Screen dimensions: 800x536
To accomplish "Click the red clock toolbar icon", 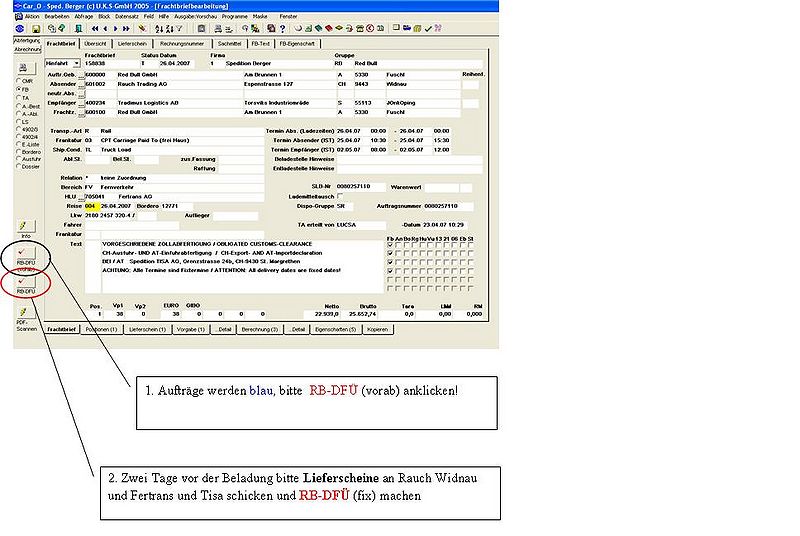I will (370, 29).
